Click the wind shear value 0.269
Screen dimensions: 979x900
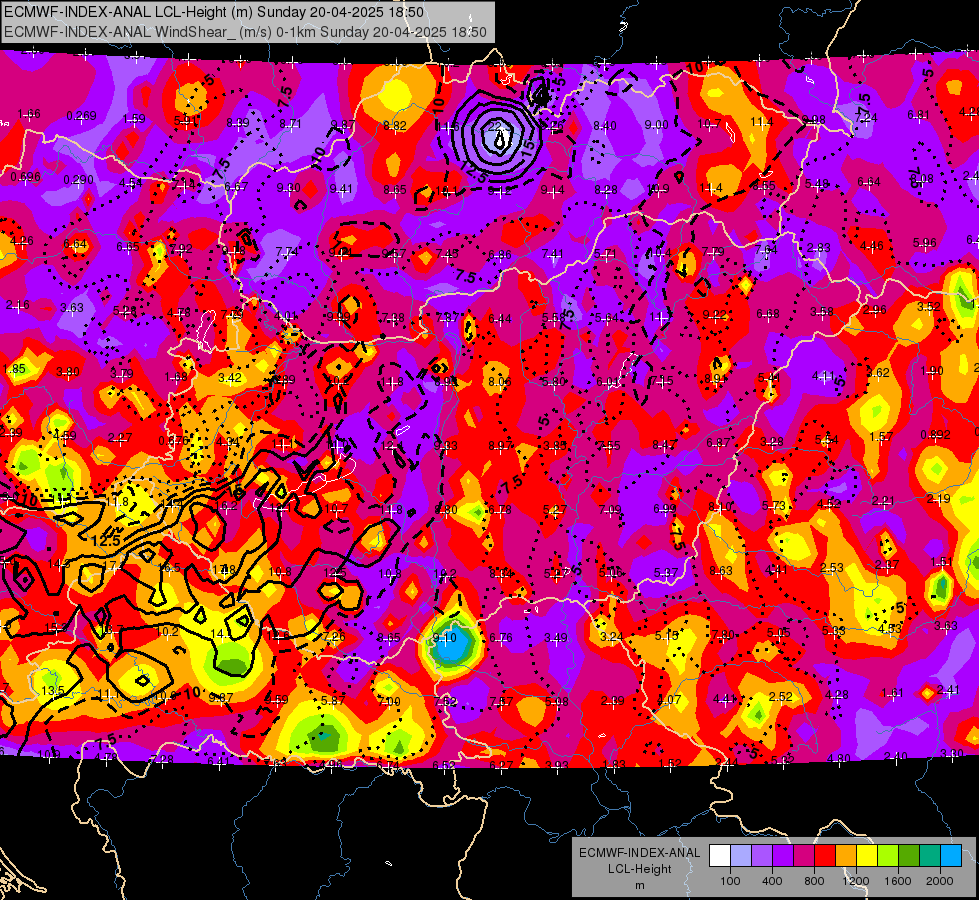point(81,116)
